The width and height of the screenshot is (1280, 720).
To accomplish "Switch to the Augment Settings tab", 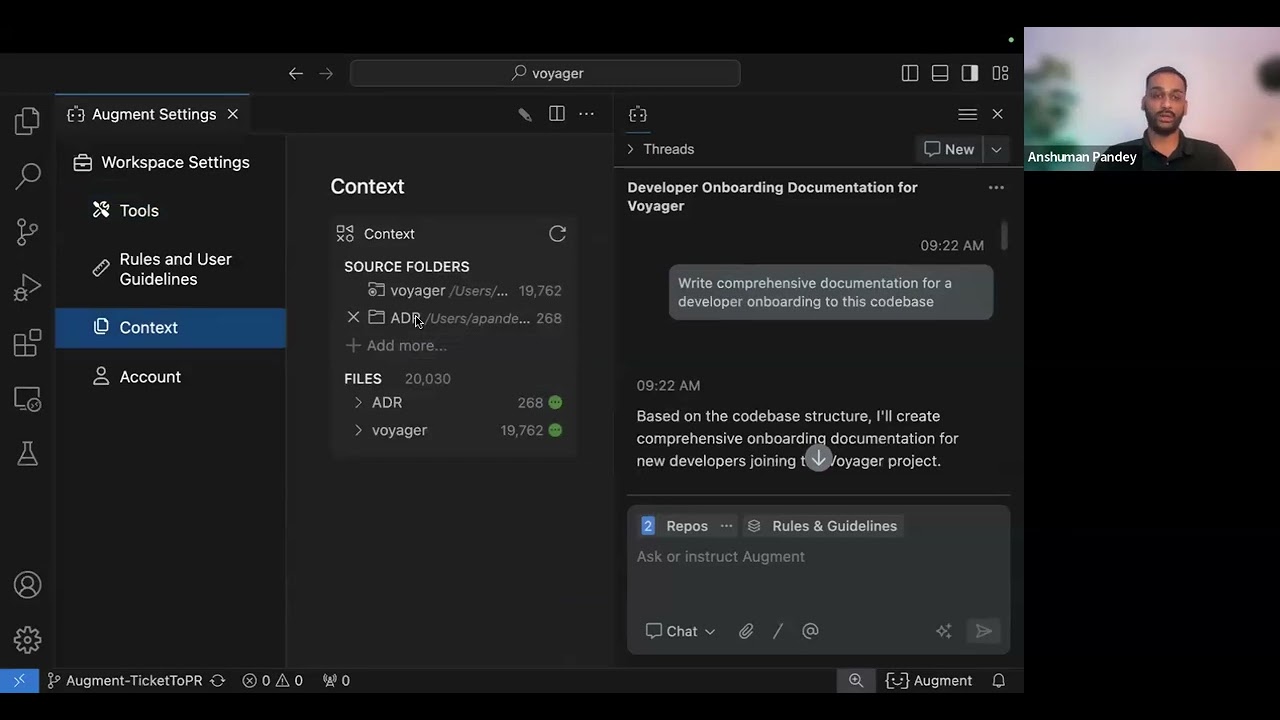I will (x=152, y=114).
